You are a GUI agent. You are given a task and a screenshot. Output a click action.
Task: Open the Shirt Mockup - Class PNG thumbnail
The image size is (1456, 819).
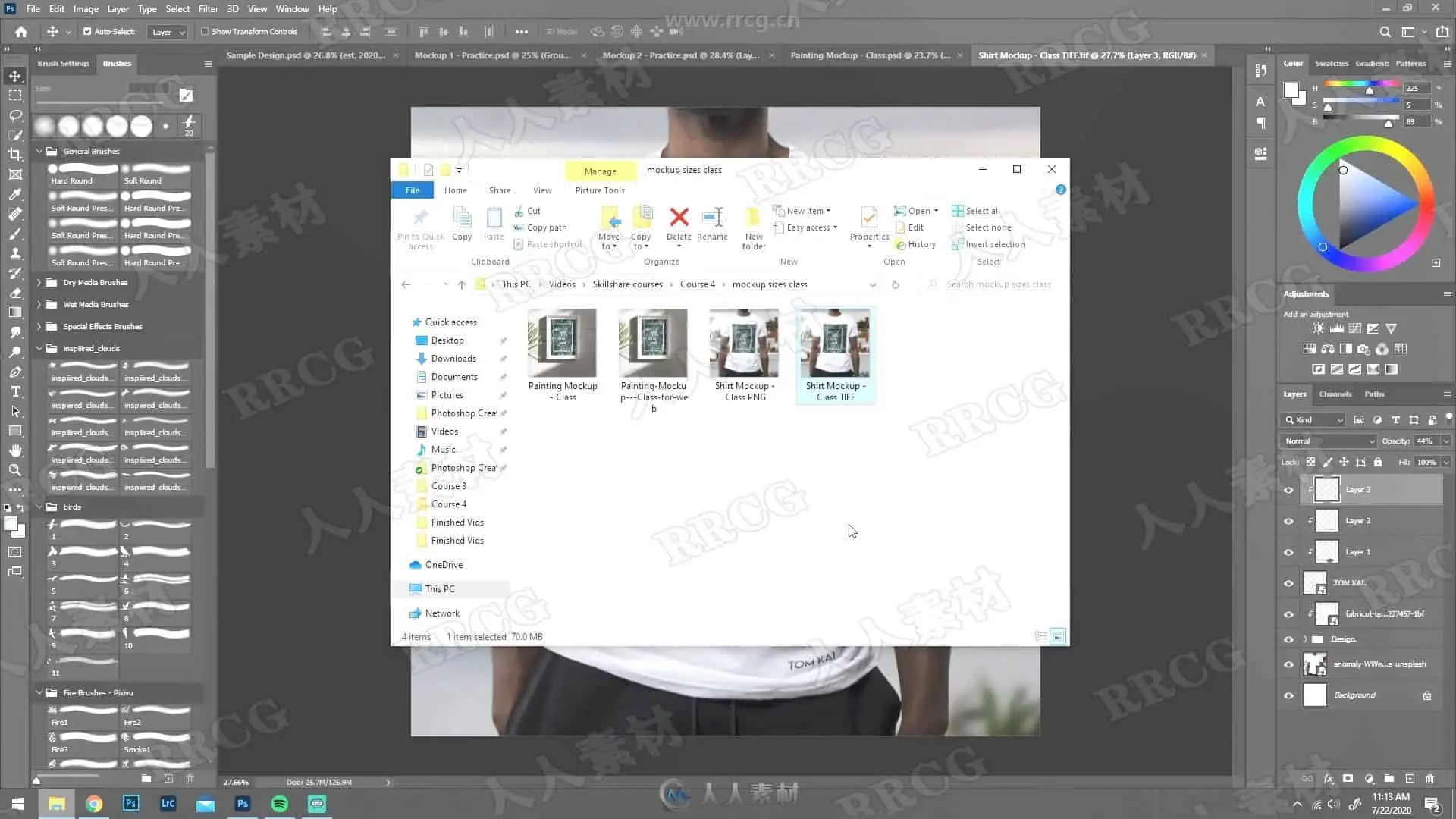(x=744, y=344)
